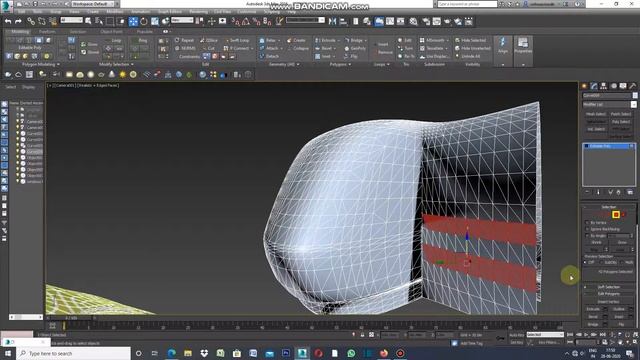Click the cone primitive icon in toolbar
Image resolution: width=640 pixels, height=360 pixels.
(111, 75)
